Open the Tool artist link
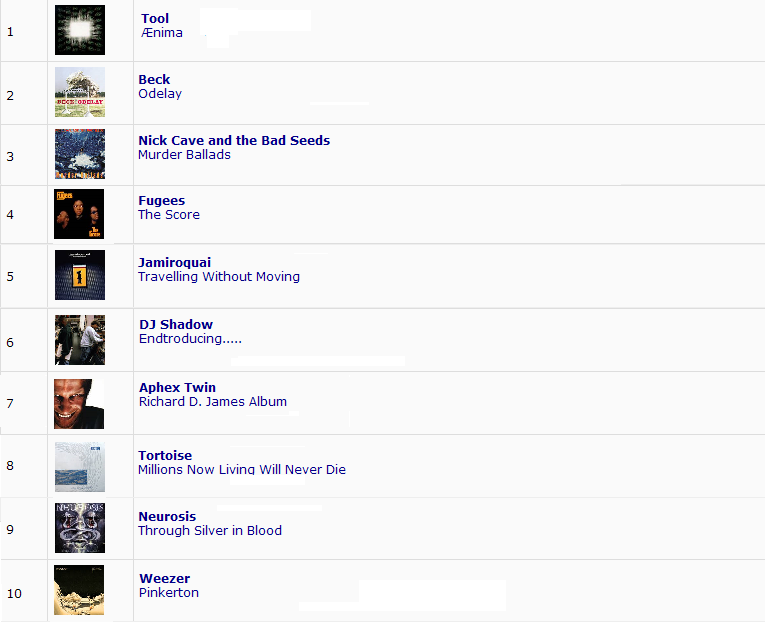This screenshot has width=765, height=622. 155,19
